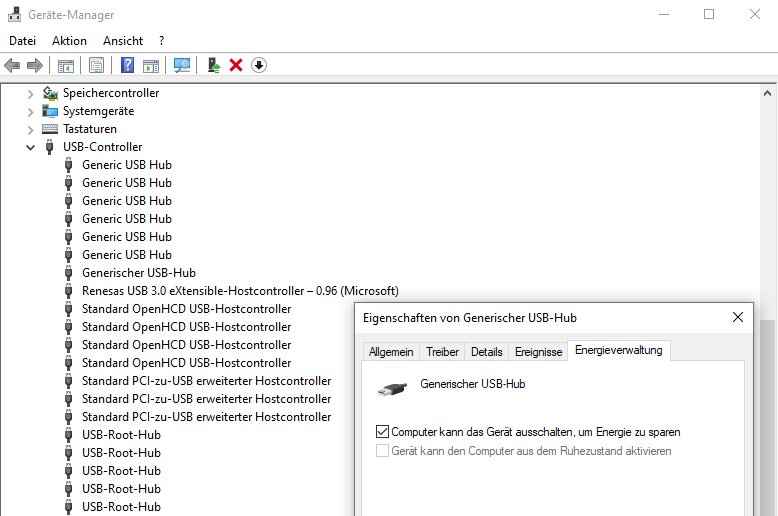
Task: Open the Ansicht menu
Action: [123, 41]
